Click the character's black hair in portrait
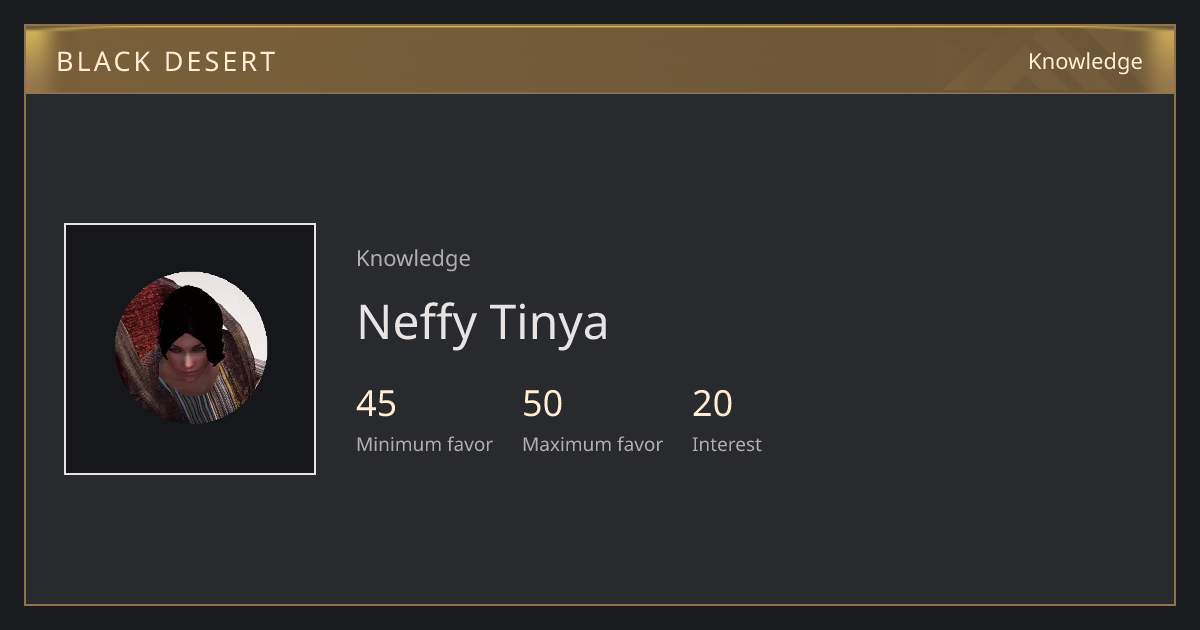Screen dimensions: 1200x630 tap(190, 315)
